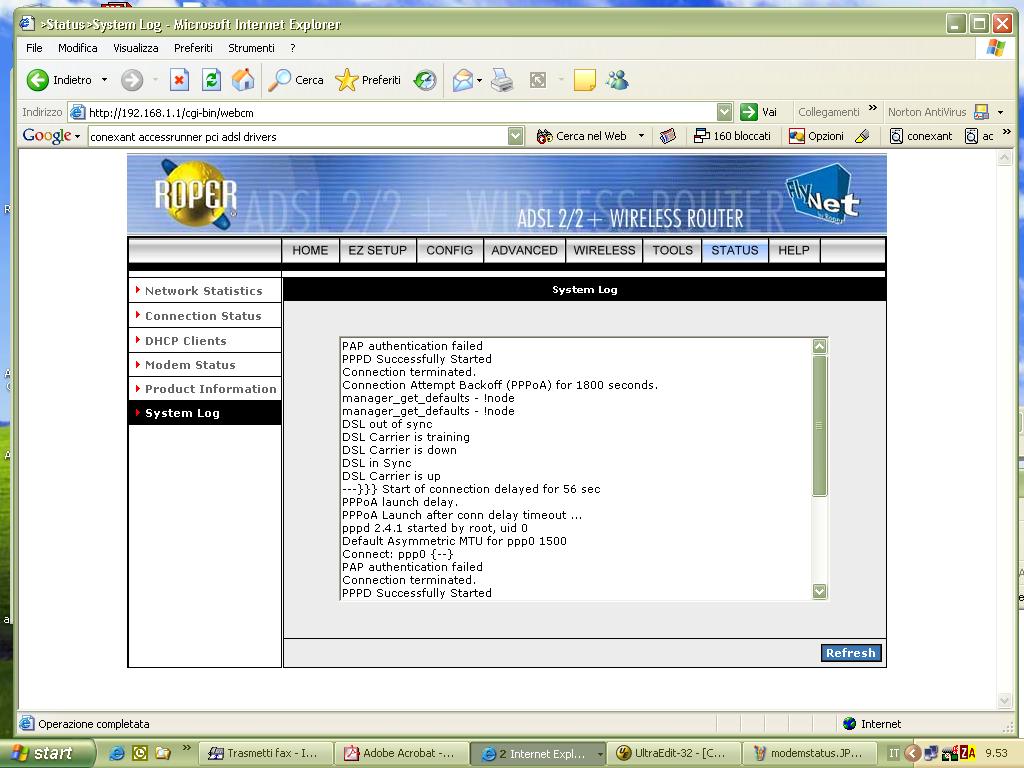Expand the Indietro back history arrow
Viewport: 1024px width, 768px height.
click(x=104, y=80)
